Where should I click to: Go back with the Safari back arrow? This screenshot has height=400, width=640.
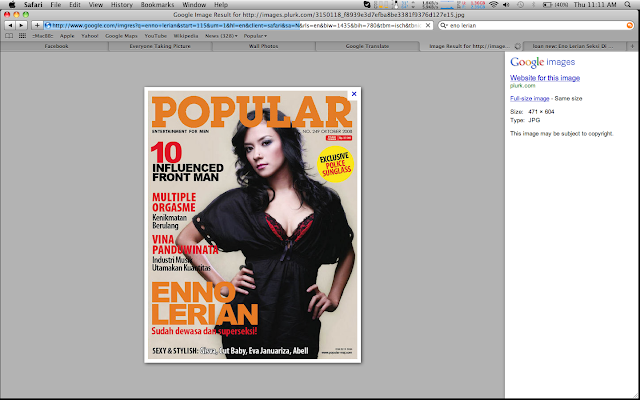tap(10, 25)
